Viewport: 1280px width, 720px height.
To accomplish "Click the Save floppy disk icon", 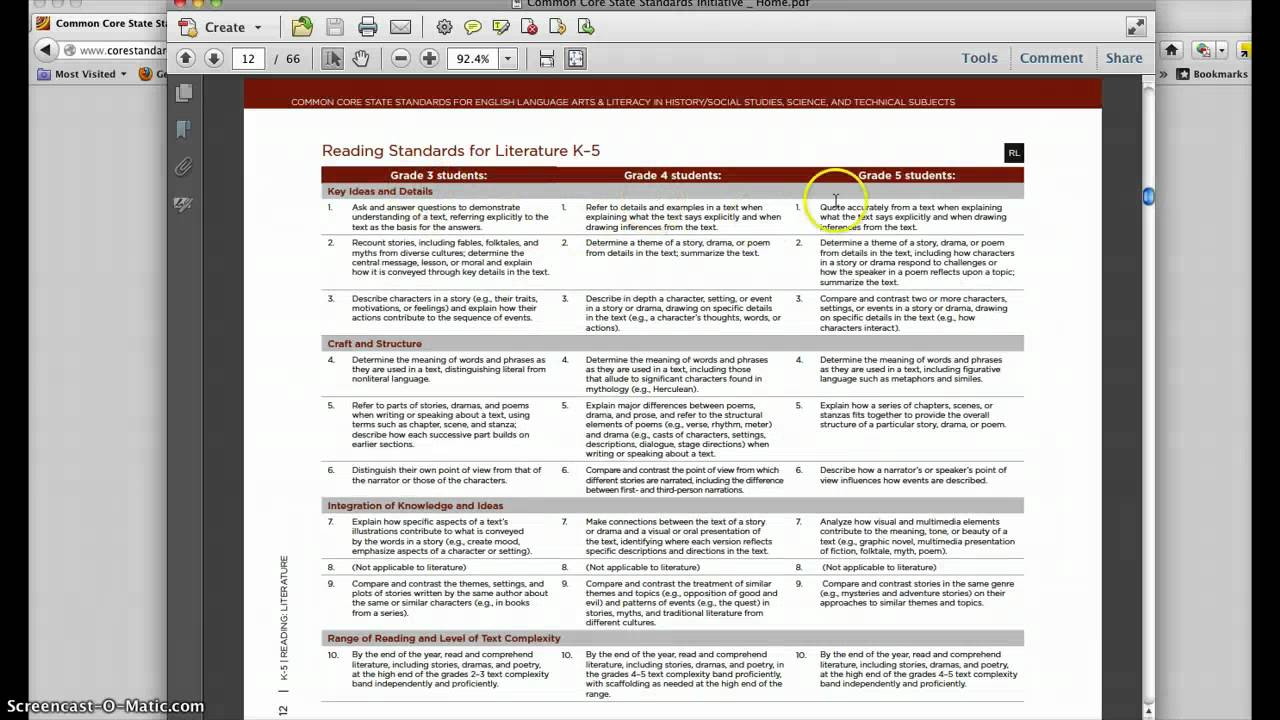I will coord(335,27).
